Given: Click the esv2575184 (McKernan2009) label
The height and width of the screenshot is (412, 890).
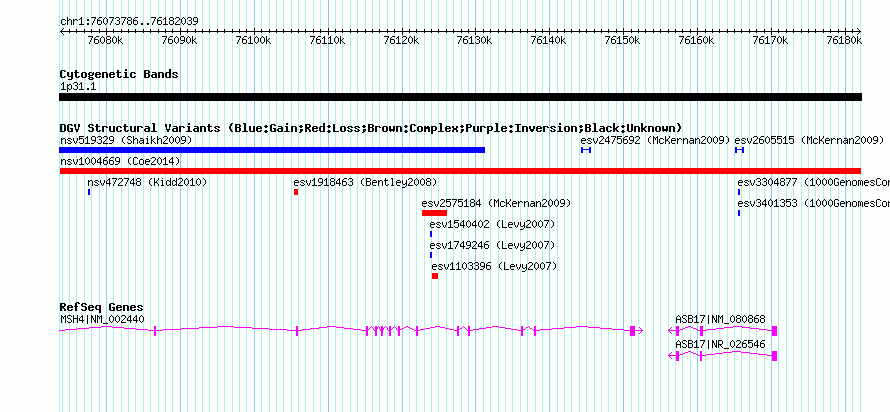Looking at the screenshot, I should pos(496,203).
